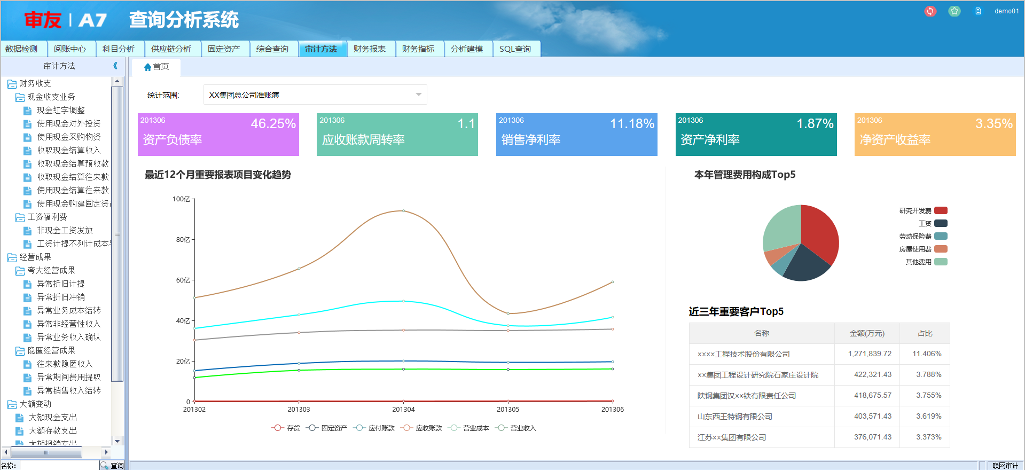Collapse sidebar using the double-chevron icon
Viewport: 1025px width, 470px height.
[x=114, y=65]
